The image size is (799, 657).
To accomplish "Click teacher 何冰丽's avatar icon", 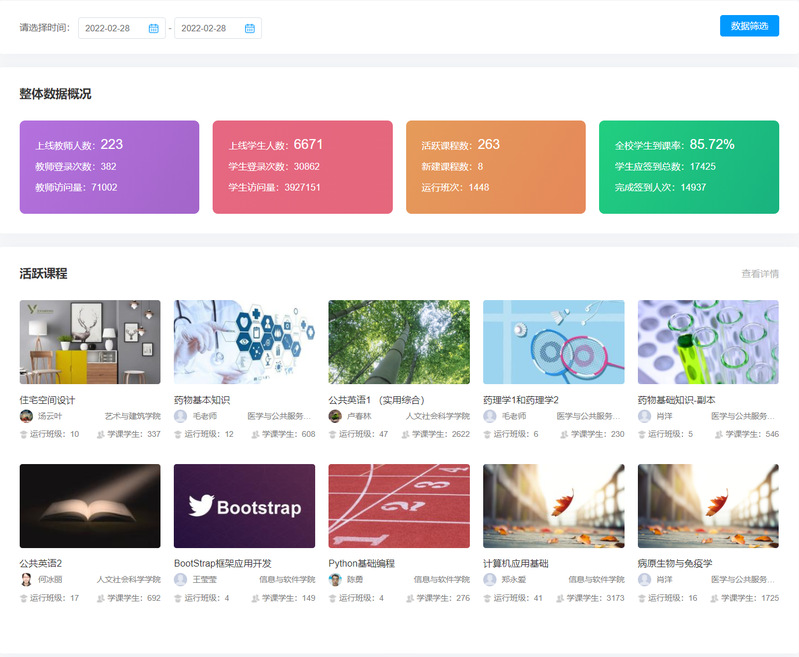I will 26,580.
